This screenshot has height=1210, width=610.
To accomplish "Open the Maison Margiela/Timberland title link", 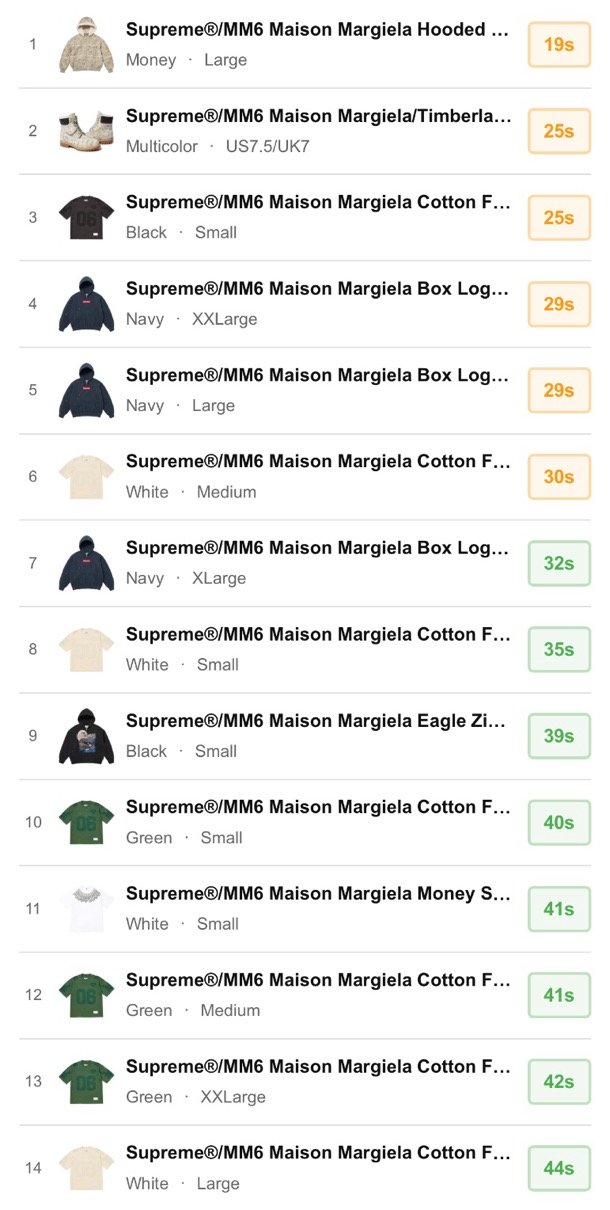I will (x=317, y=116).
